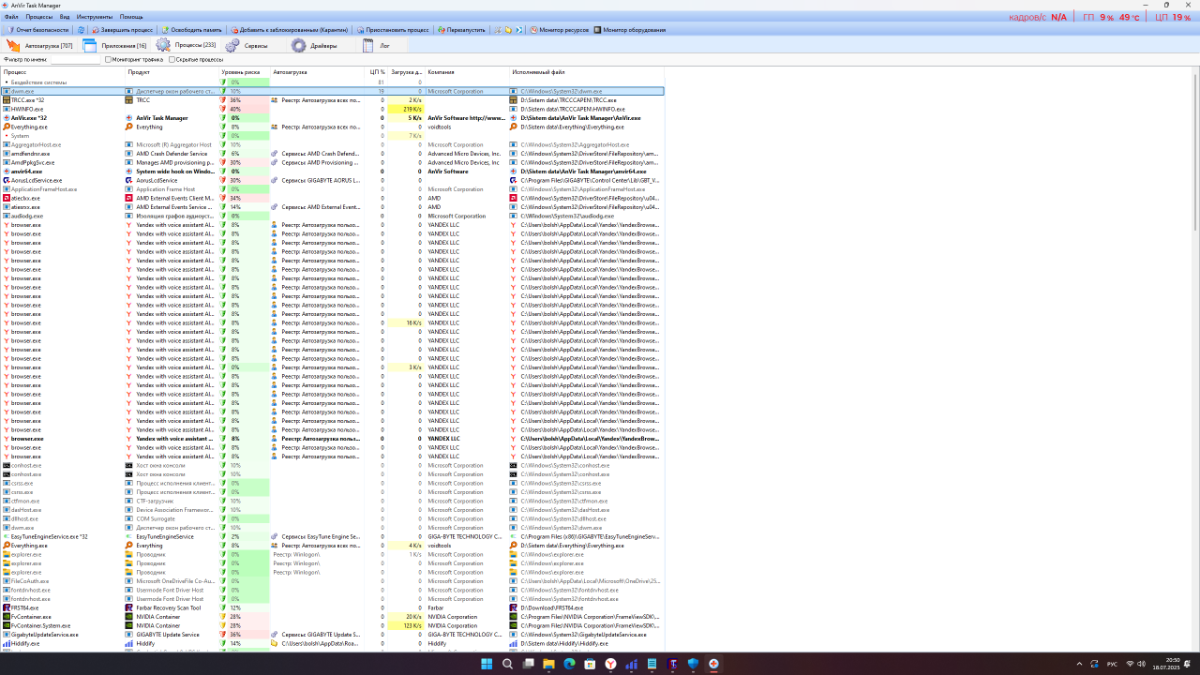Select anvir64.exe process icon
This screenshot has width=1200, height=675.
pos(6,171)
